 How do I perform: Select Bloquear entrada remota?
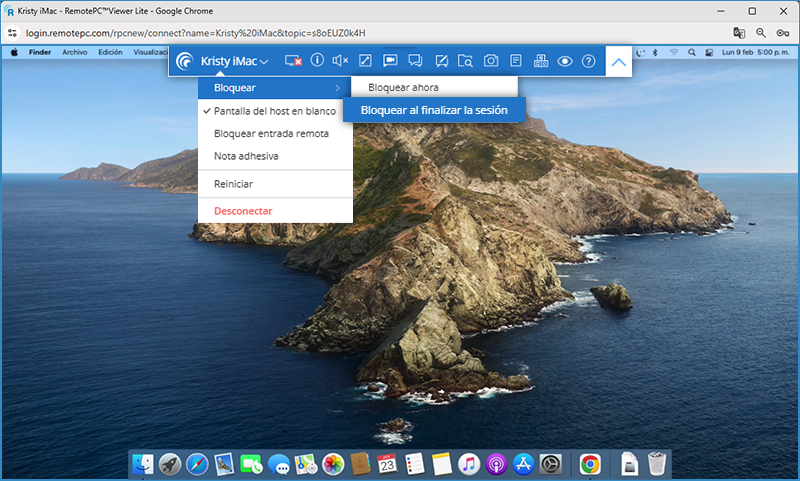275,134
